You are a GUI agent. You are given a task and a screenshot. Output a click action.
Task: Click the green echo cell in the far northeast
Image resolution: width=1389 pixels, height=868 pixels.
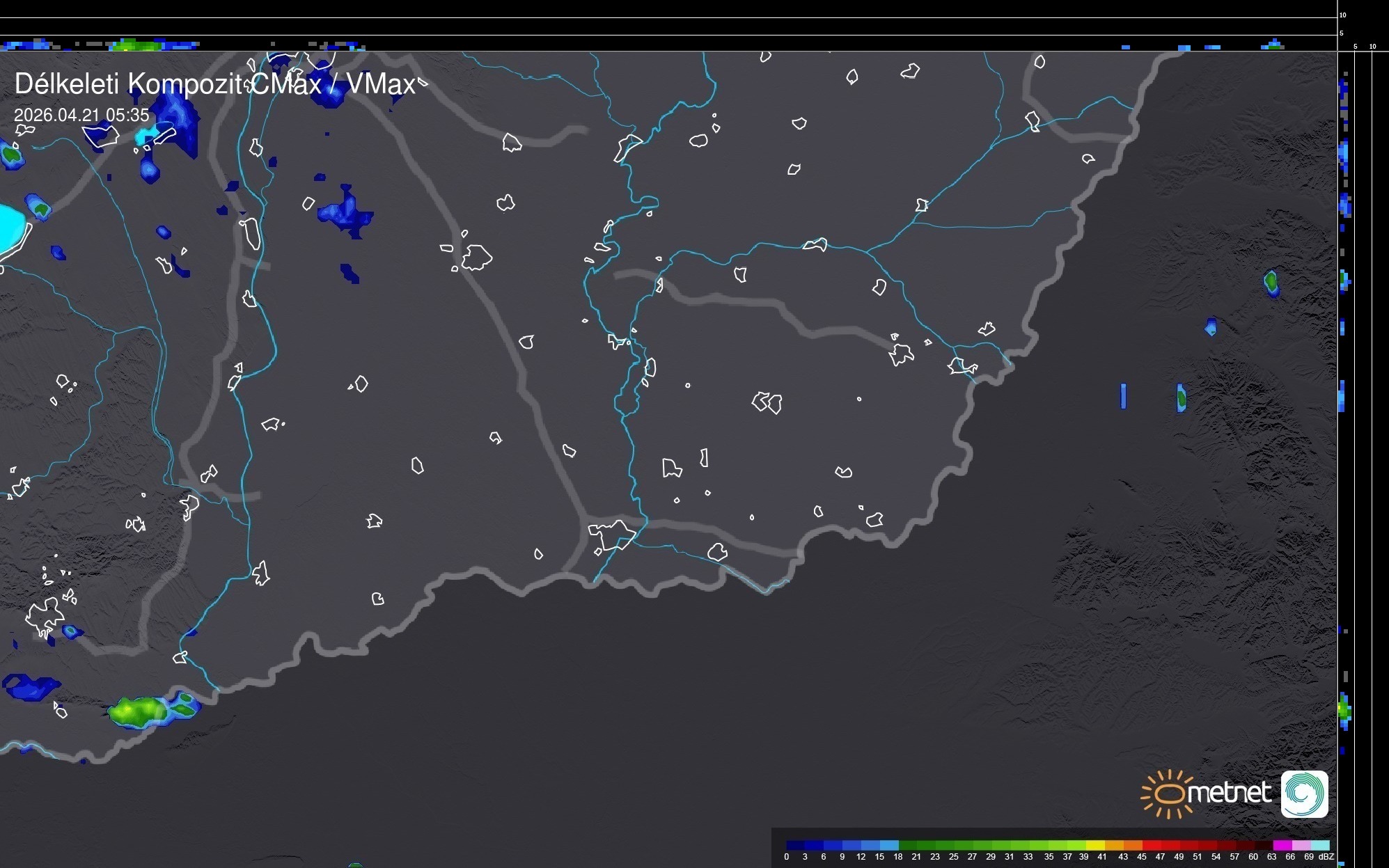[1271, 281]
